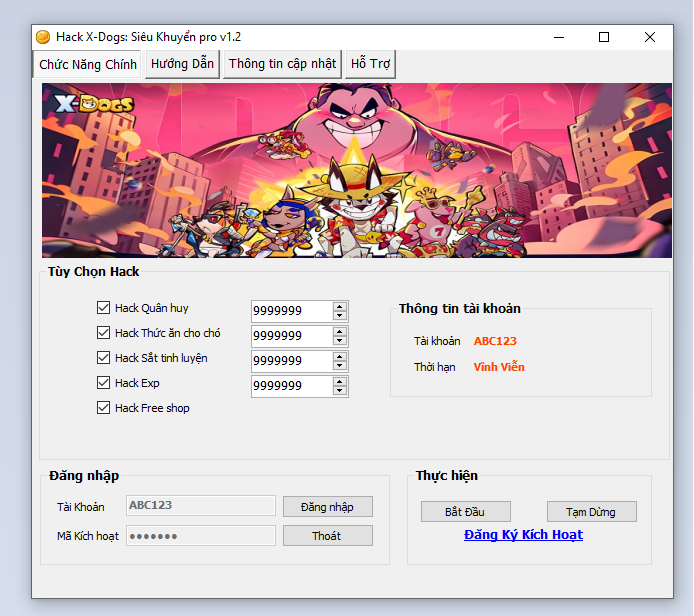Decrease Thức ăn cho chó value arrow

[x=340, y=341]
